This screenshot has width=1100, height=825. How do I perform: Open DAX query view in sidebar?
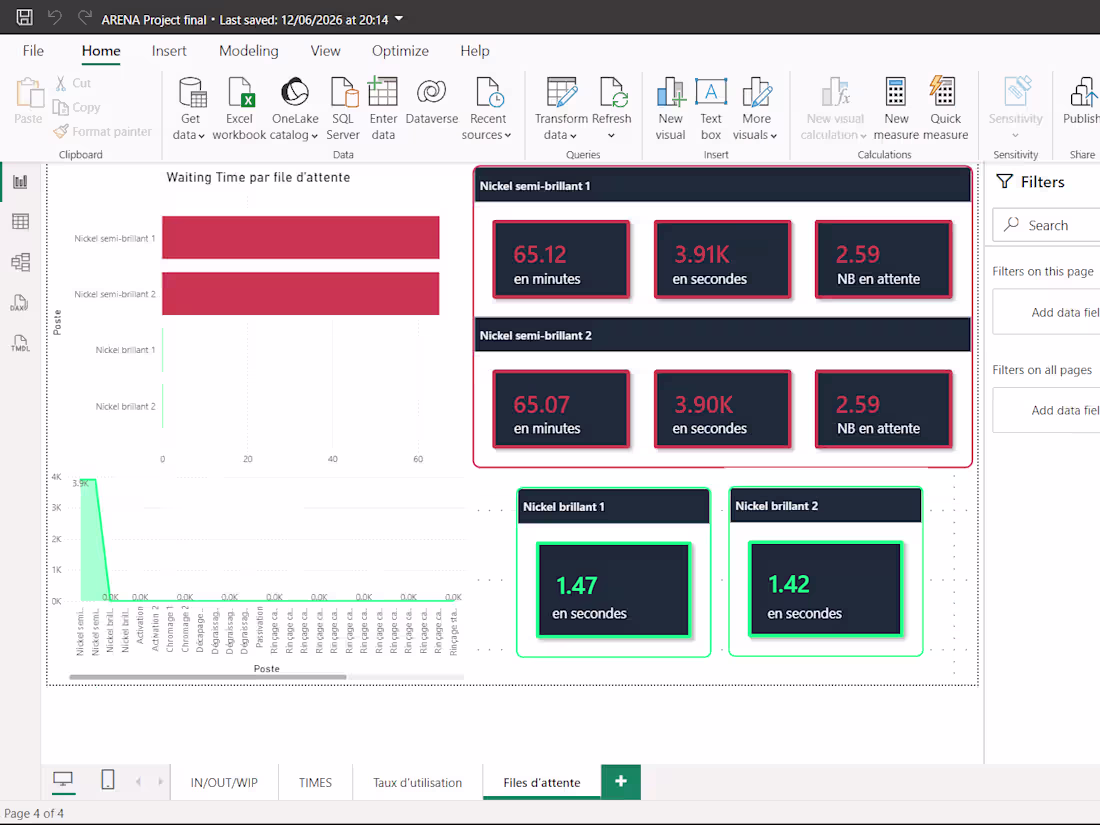pyautogui.click(x=20, y=303)
